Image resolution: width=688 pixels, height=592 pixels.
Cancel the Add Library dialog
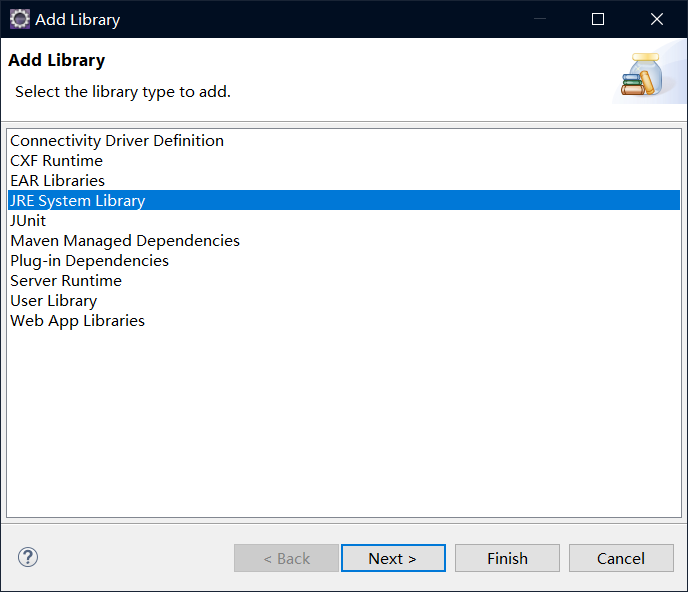(x=621, y=558)
